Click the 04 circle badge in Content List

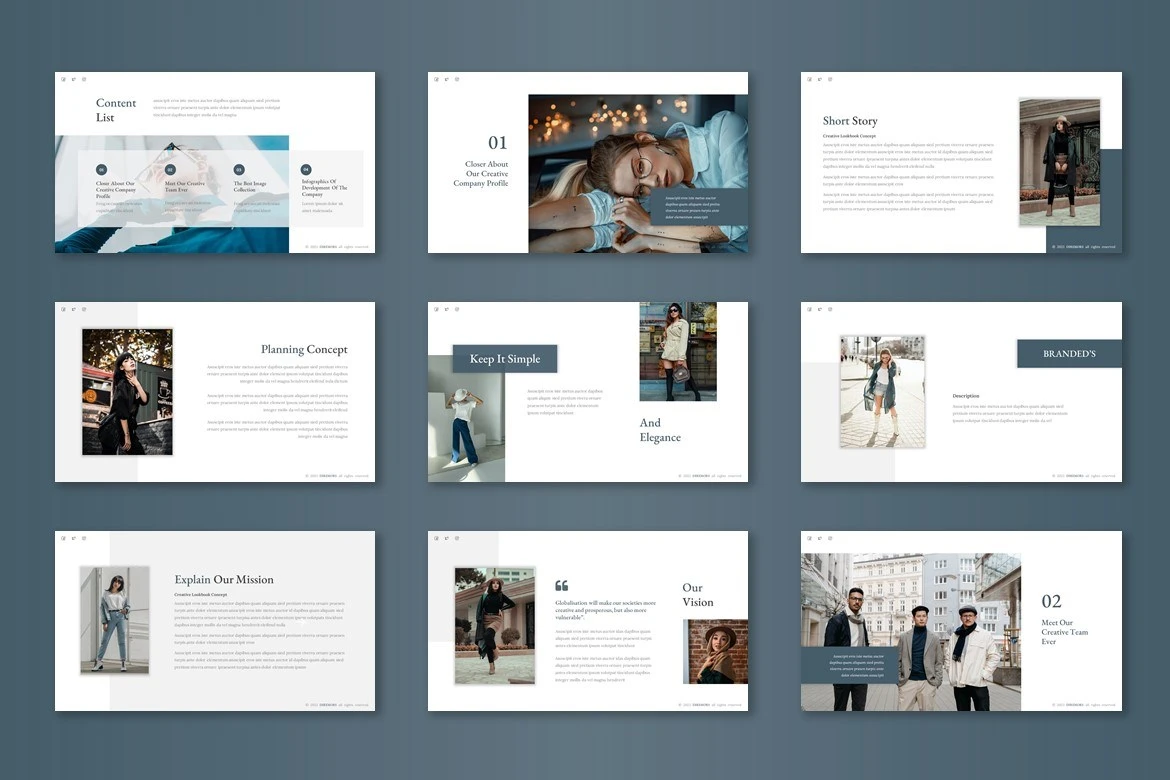click(306, 170)
